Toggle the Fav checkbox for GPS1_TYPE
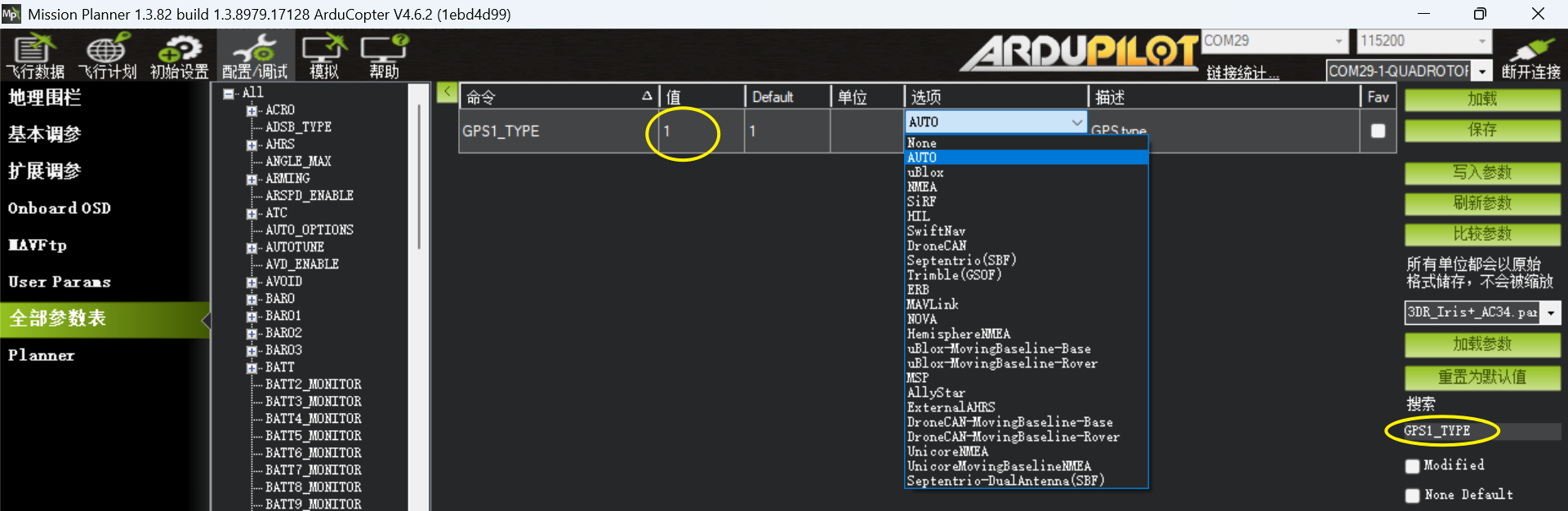The width and height of the screenshot is (1568, 511). [x=1378, y=131]
